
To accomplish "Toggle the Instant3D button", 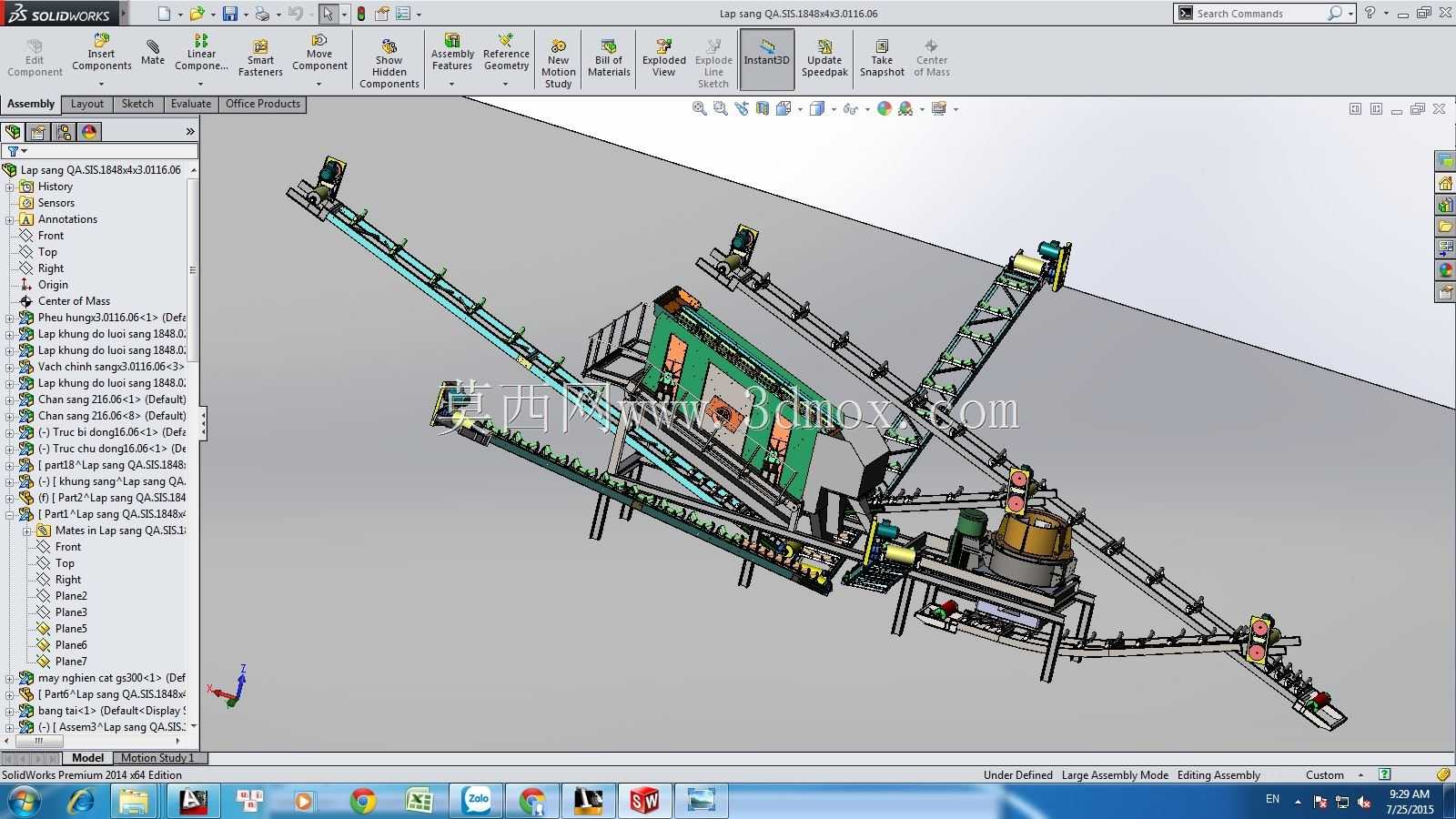I will (x=767, y=59).
